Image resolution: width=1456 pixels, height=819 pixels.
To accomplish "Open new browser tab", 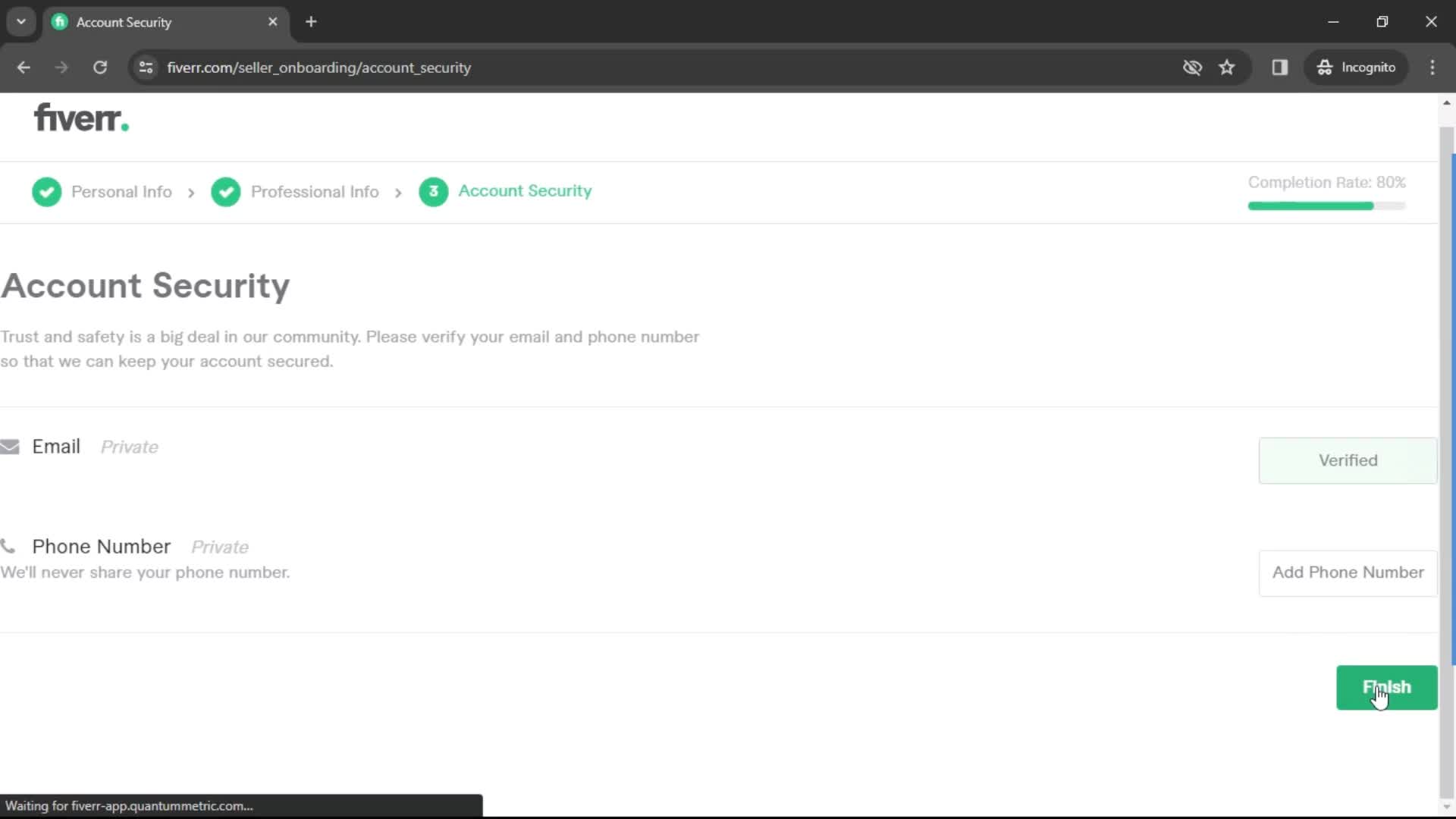I will pyautogui.click(x=310, y=22).
